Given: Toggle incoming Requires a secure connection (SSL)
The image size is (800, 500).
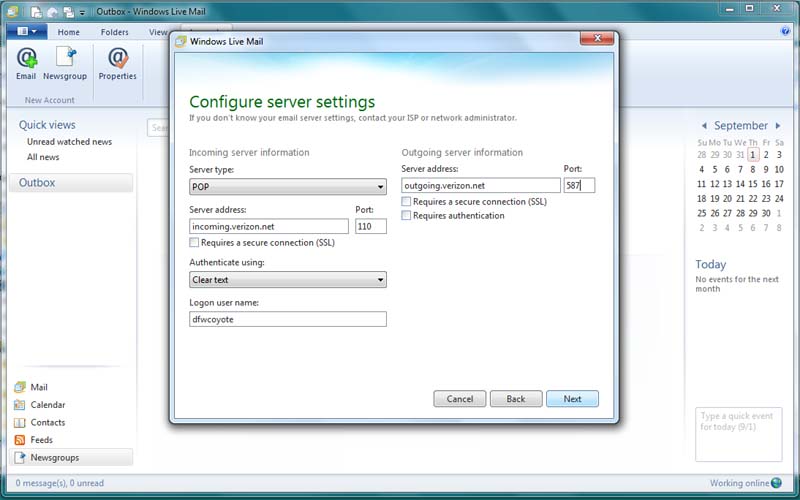Looking at the screenshot, I should [x=194, y=242].
